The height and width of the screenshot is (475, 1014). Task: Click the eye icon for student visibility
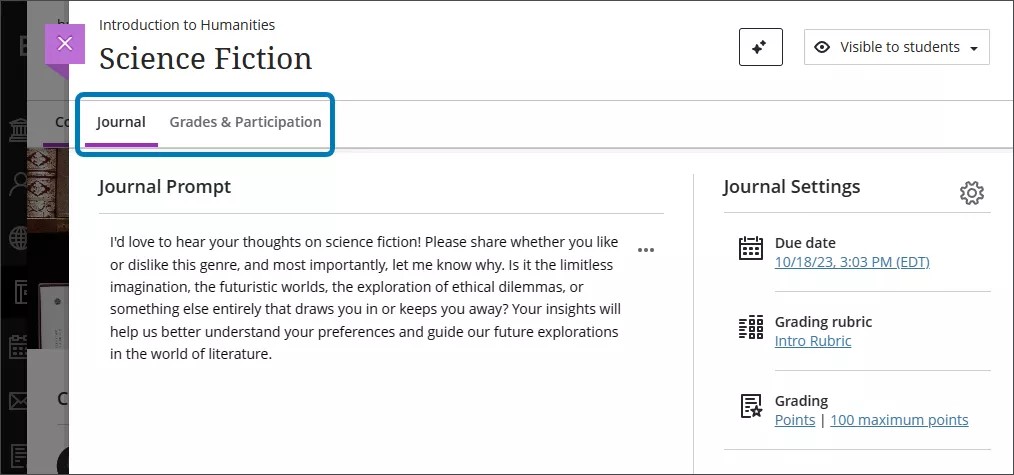[x=822, y=47]
